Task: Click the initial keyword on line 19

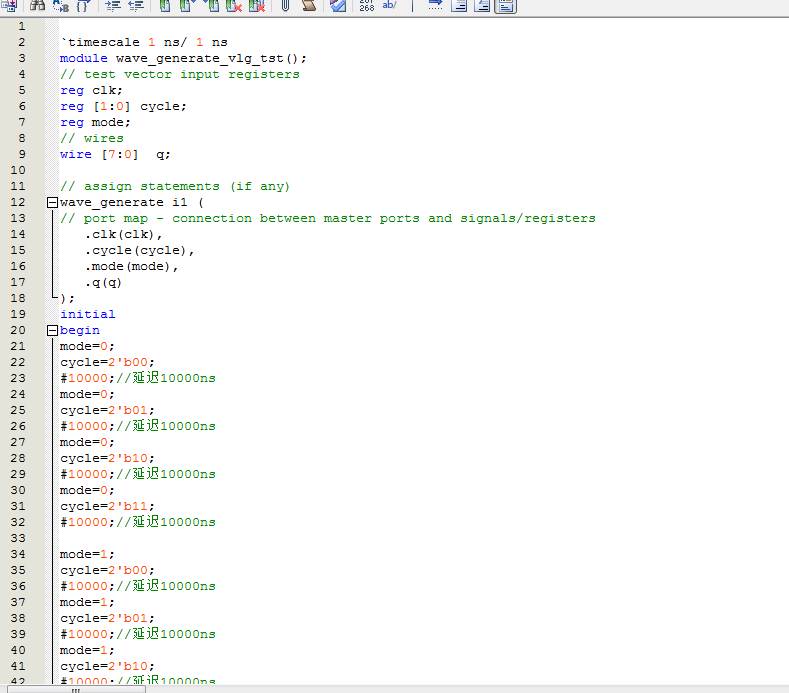Action: [x=87, y=314]
